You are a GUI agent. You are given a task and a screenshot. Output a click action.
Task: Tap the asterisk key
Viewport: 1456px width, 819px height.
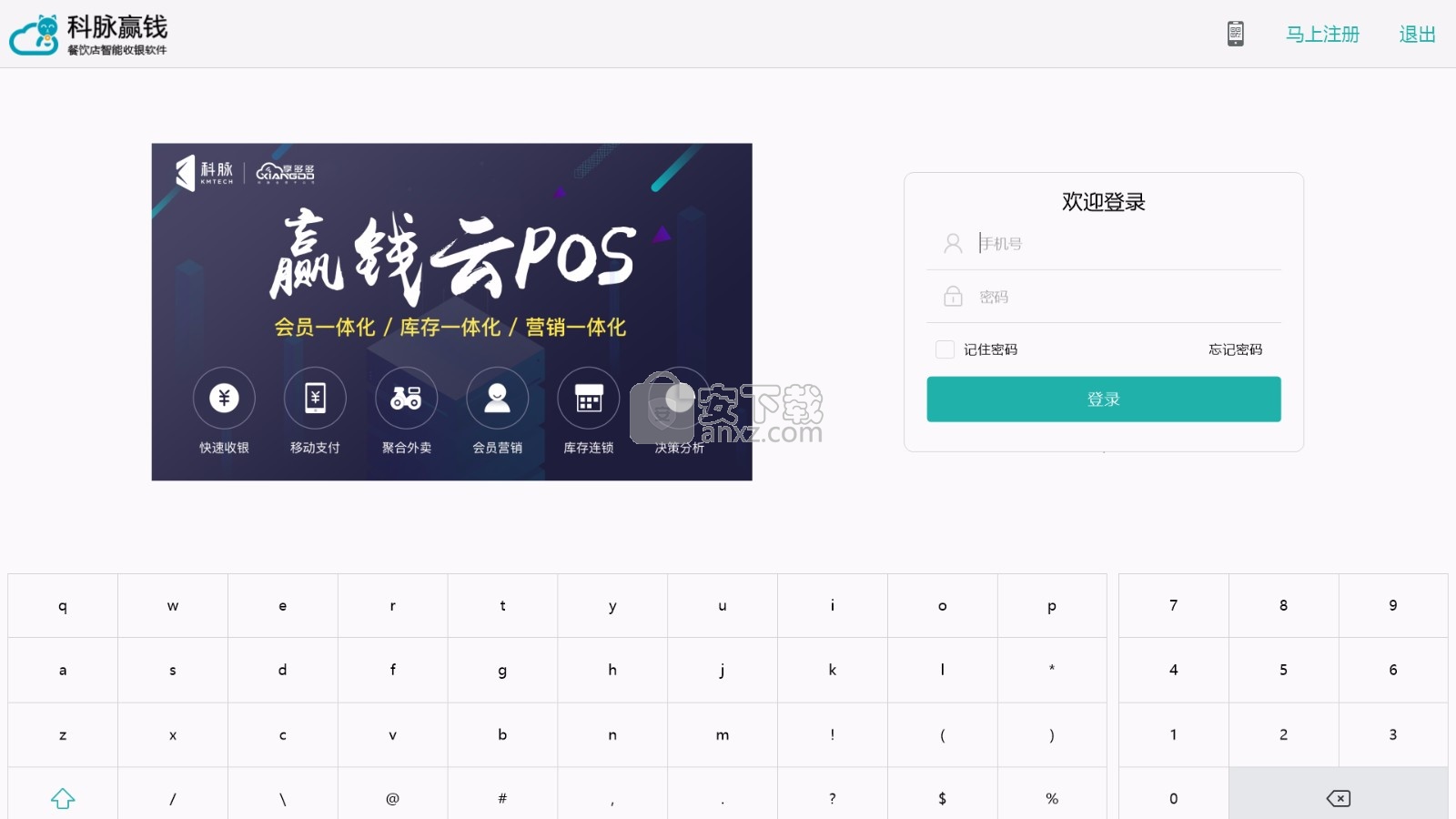point(1052,670)
